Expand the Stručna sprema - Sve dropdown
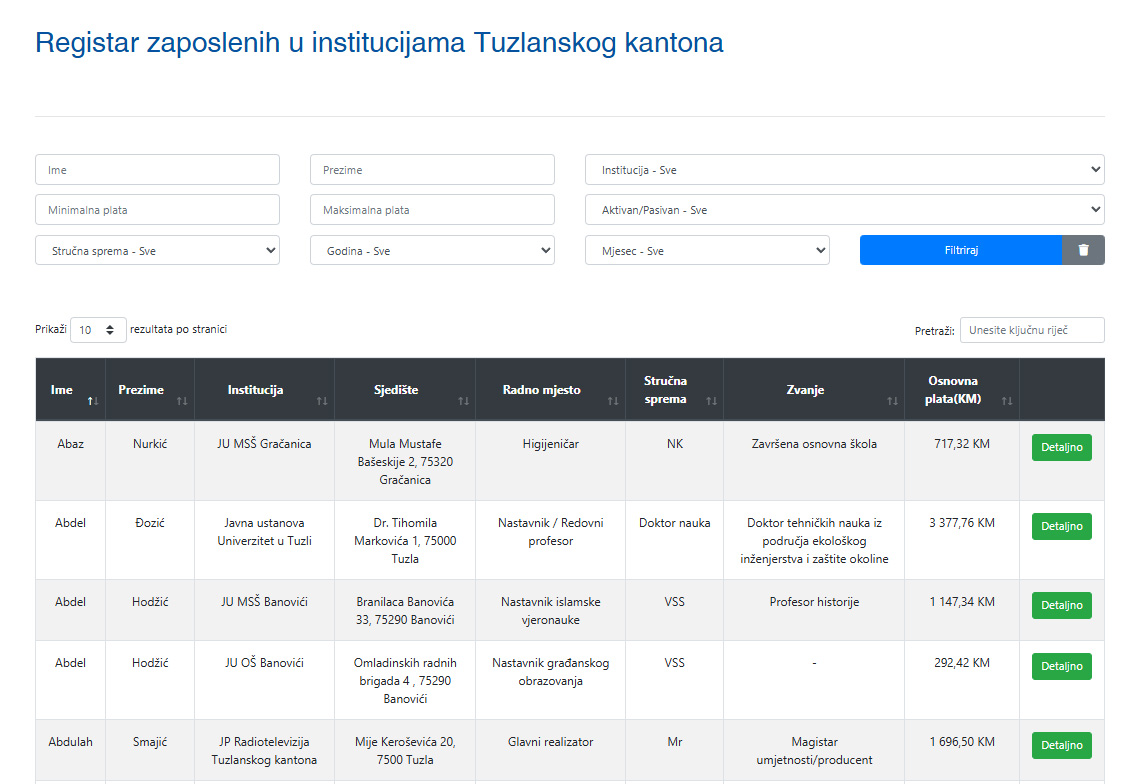This screenshot has width=1128, height=784. pos(157,250)
